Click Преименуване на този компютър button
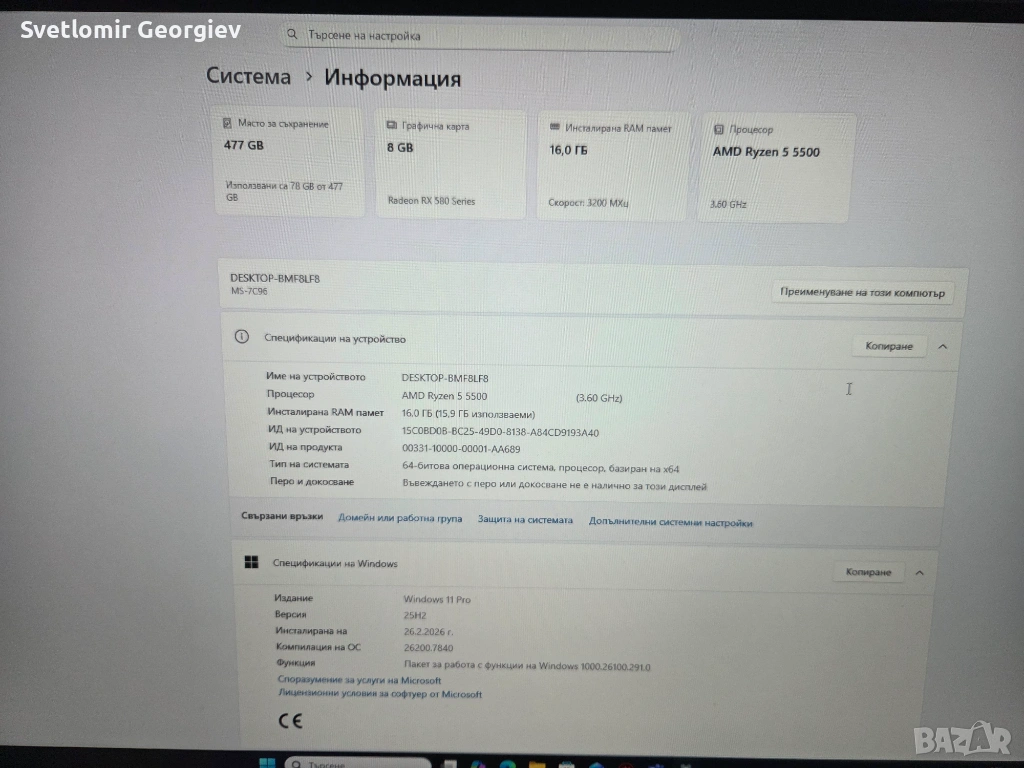Image resolution: width=1024 pixels, height=768 pixels. click(862, 293)
